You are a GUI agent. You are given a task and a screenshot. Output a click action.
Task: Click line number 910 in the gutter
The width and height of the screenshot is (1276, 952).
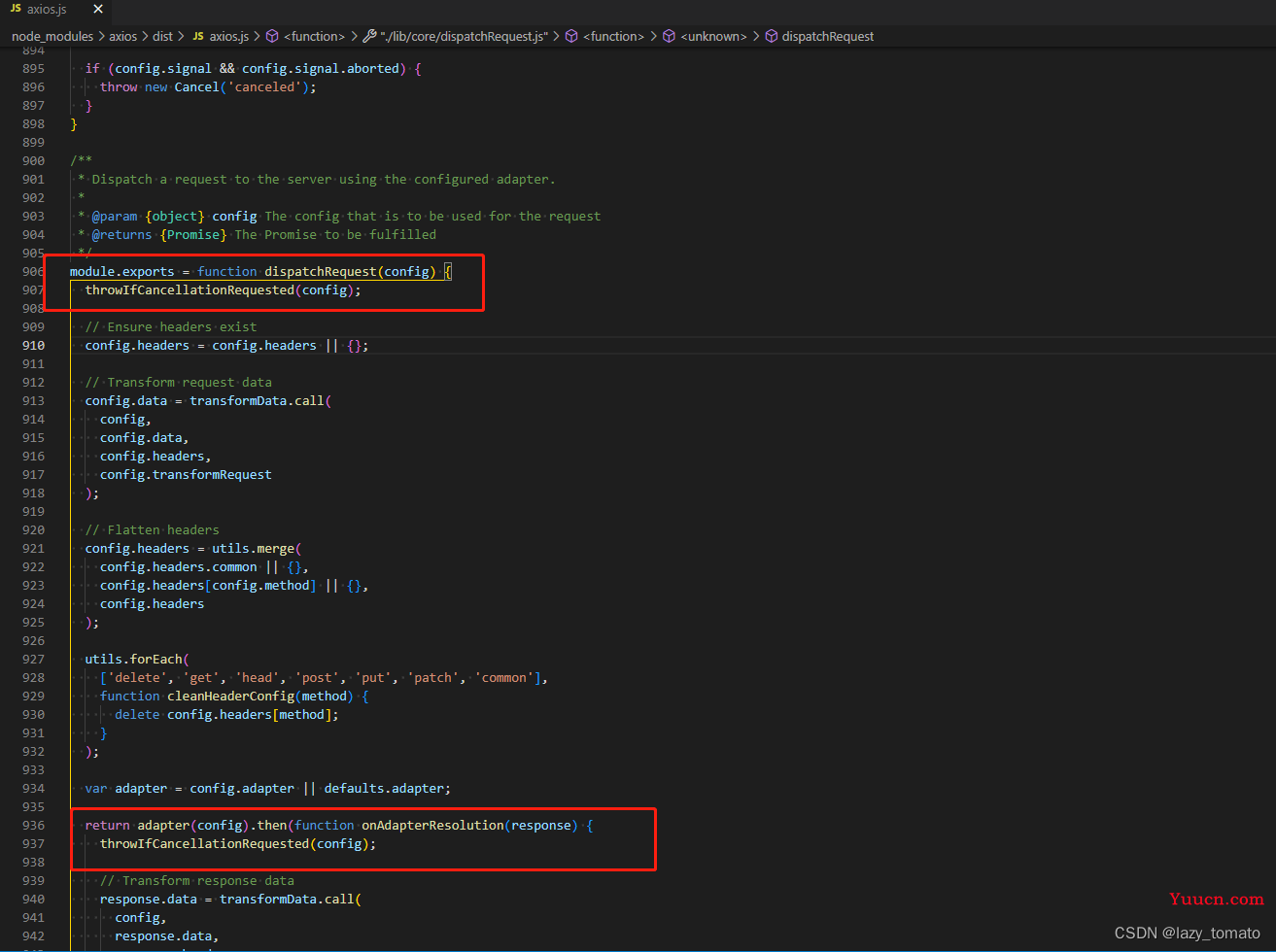coord(33,345)
